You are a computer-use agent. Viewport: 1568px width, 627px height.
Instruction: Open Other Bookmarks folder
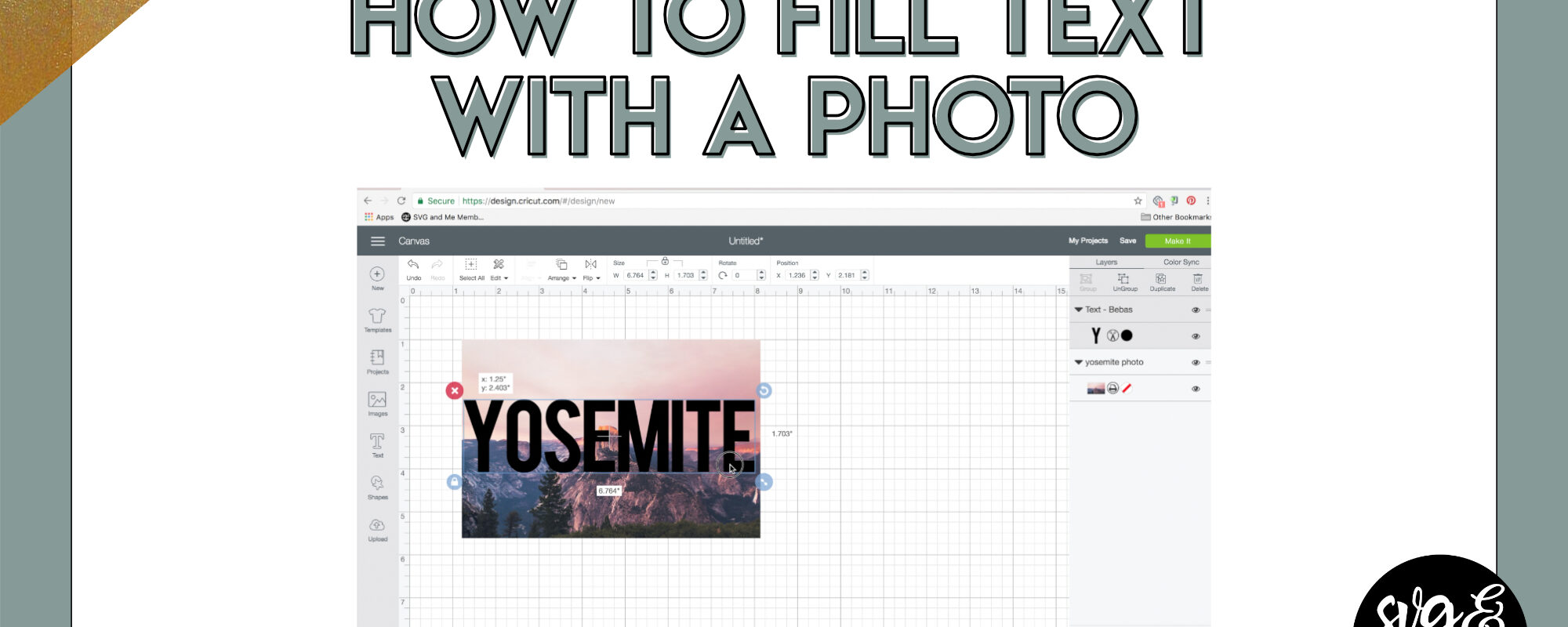click(x=1175, y=217)
